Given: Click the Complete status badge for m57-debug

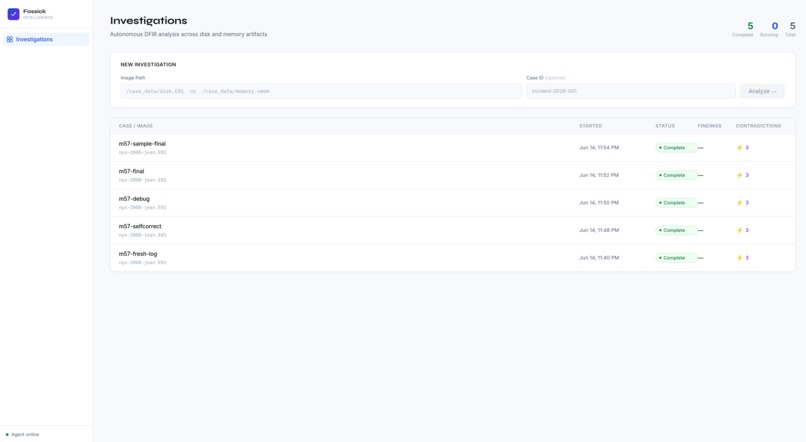Looking at the screenshot, I should coord(676,202).
